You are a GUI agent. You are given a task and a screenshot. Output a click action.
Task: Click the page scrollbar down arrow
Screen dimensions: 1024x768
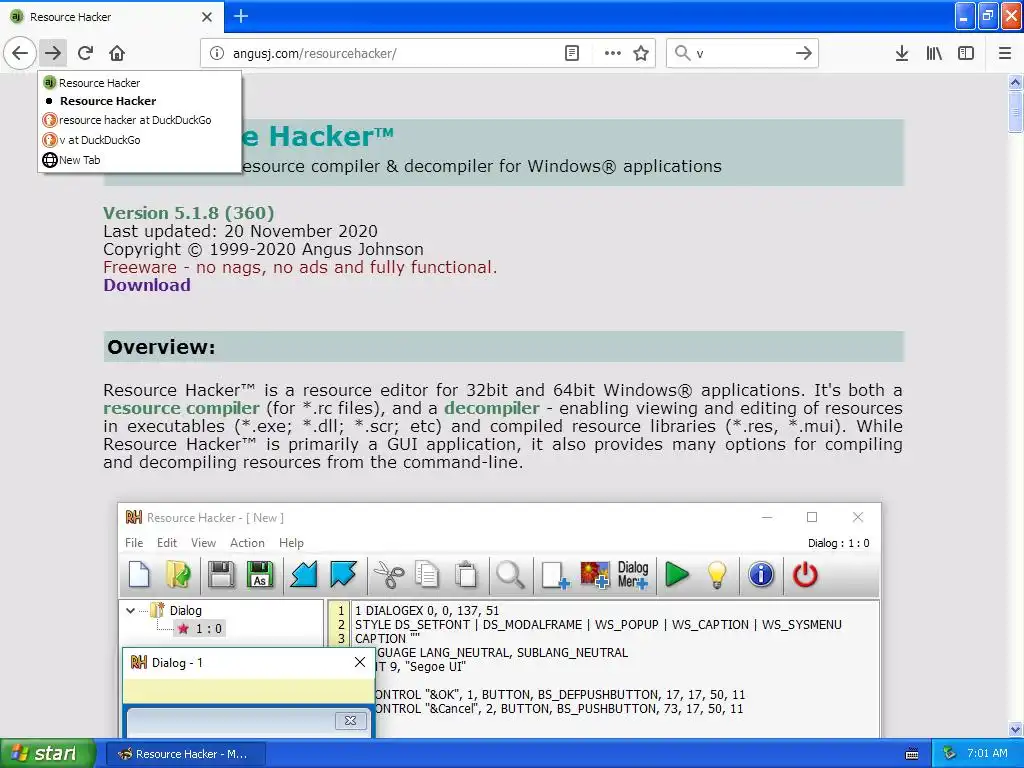1015,729
